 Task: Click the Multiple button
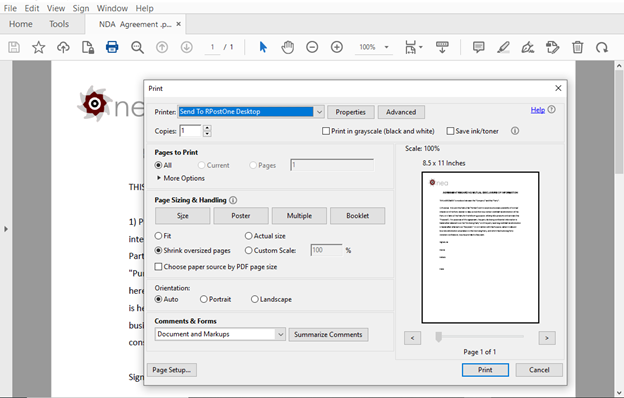(x=299, y=216)
